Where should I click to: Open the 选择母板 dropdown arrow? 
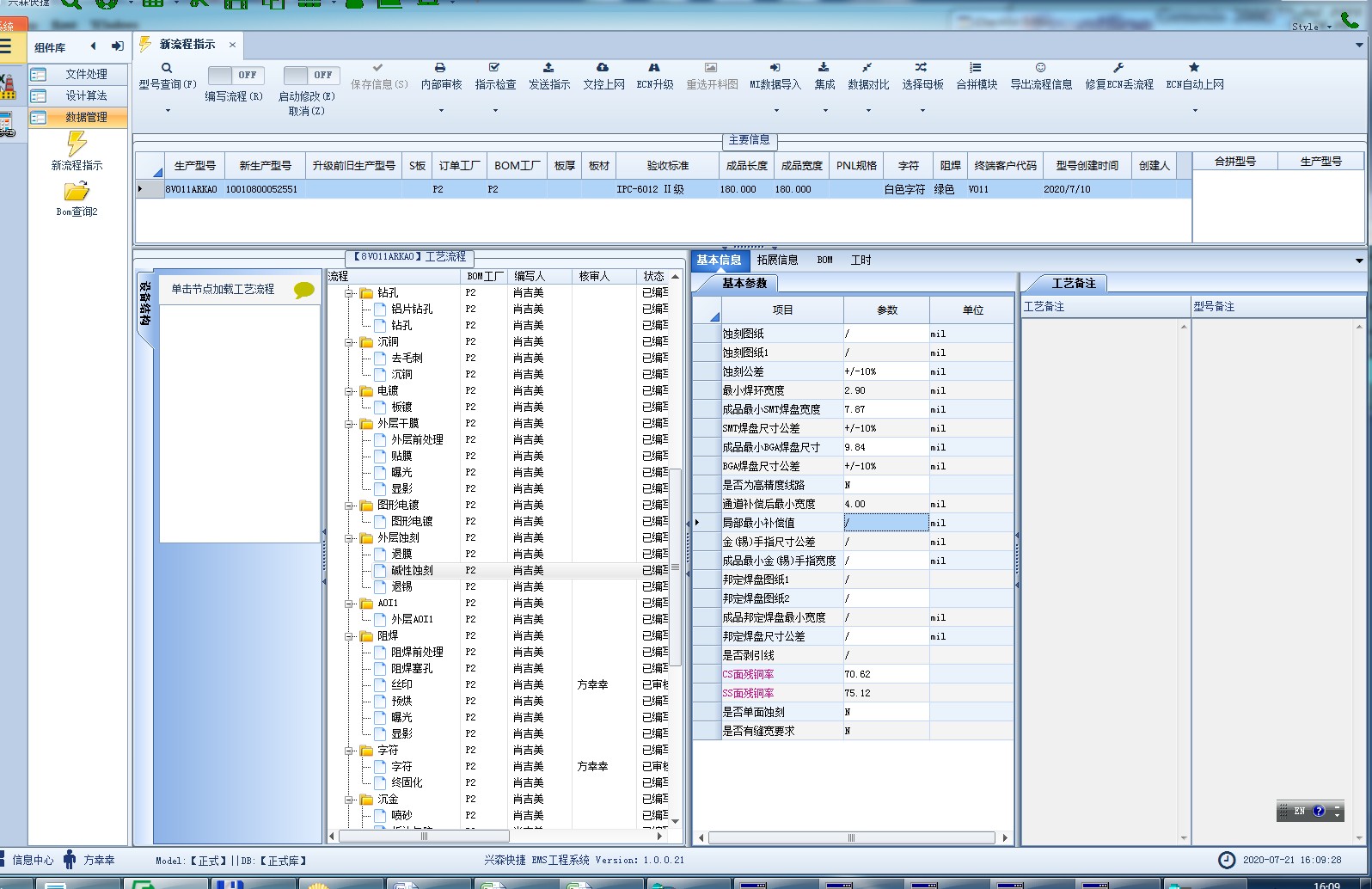[x=922, y=110]
